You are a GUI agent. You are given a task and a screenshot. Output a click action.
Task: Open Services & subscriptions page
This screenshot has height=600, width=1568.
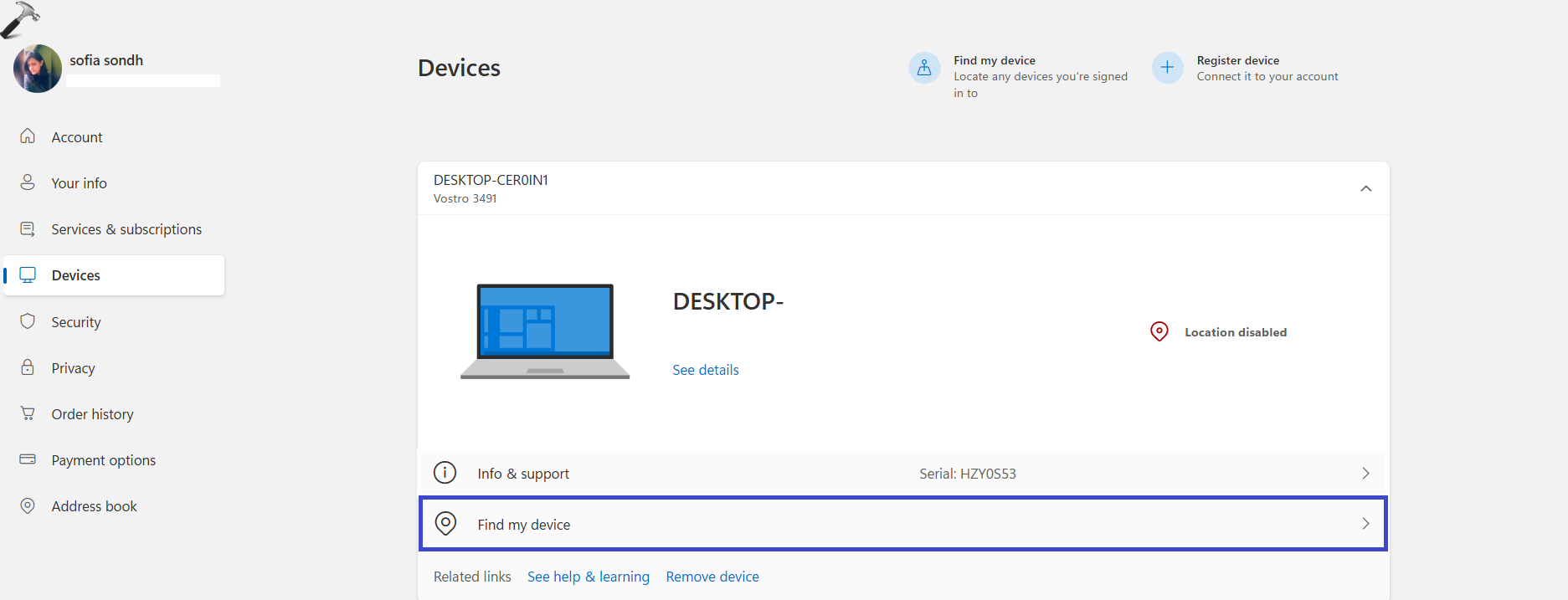(126, 229)
